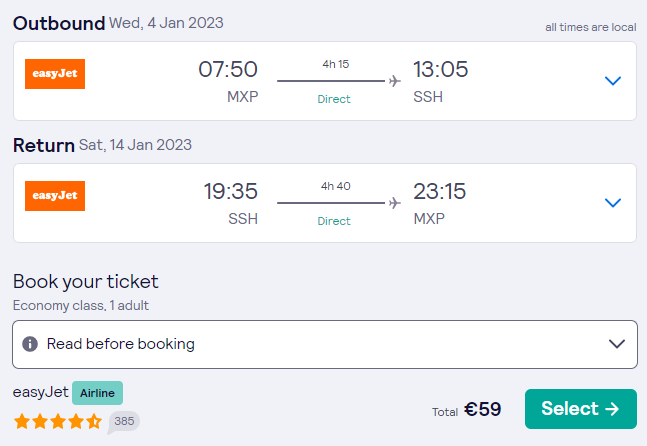Click the arrow icon on Select button
647x446 pixels.
coord(612,409)
